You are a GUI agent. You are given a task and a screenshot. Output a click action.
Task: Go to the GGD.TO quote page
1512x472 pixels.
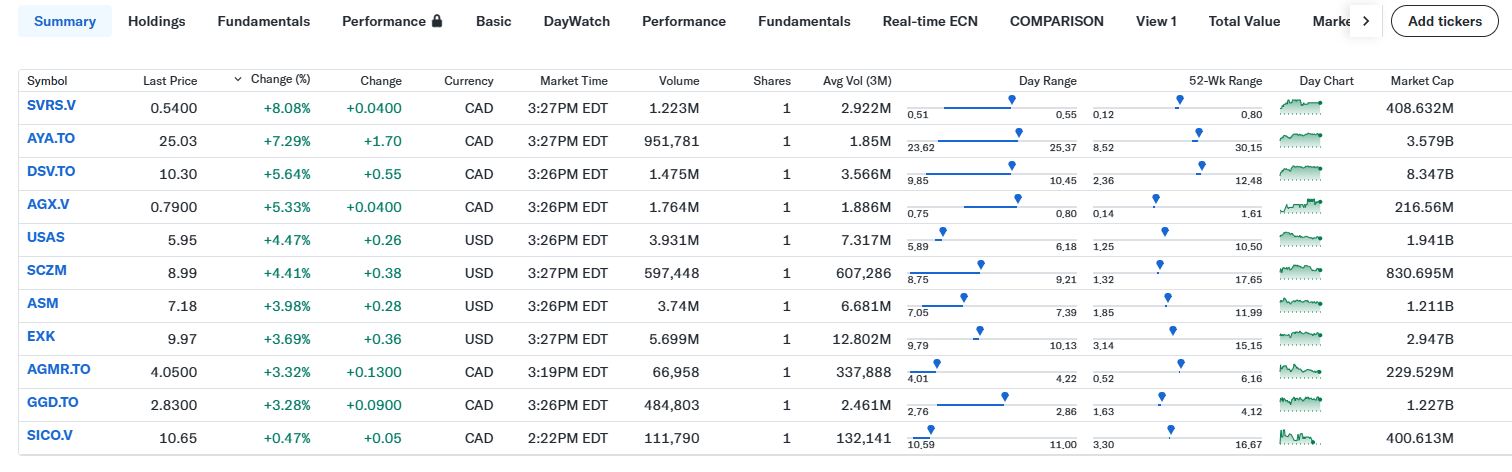(x=53, y=403)
